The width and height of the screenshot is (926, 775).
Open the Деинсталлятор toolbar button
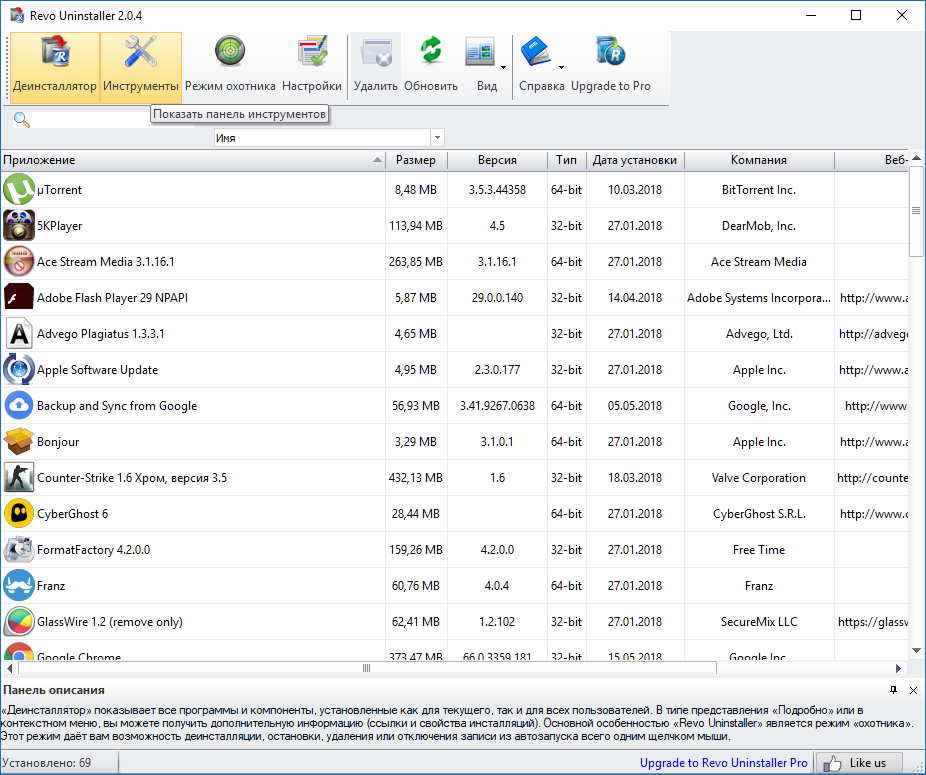pos(55,66)
